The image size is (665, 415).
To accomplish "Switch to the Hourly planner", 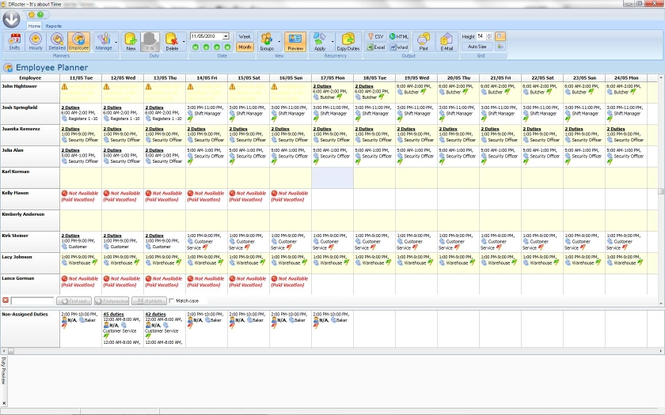I will tap(36, 42).
